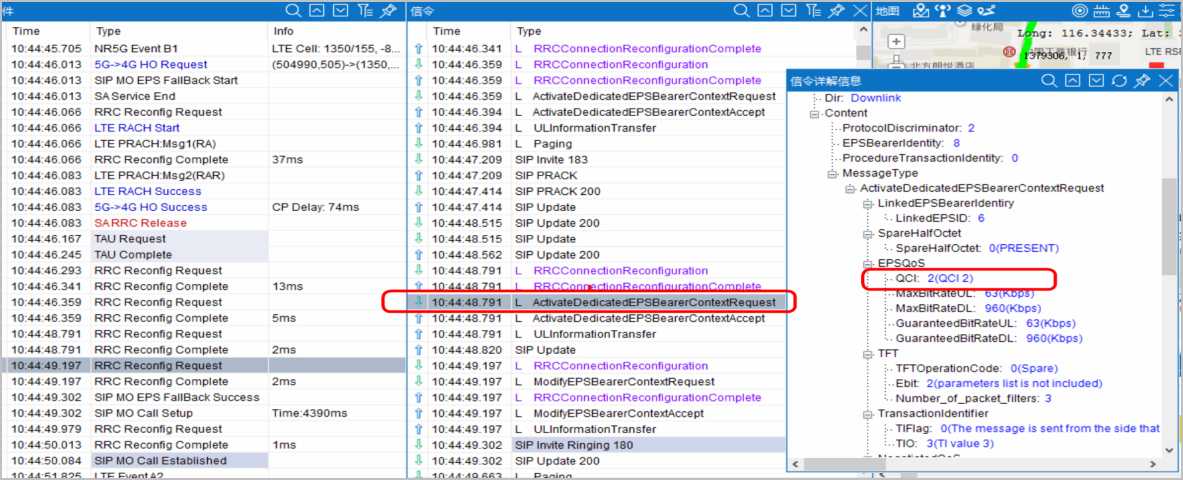1183x480 pixels.
Task: Collapse the EPSQoS tree node
Action: coord(868,264)
